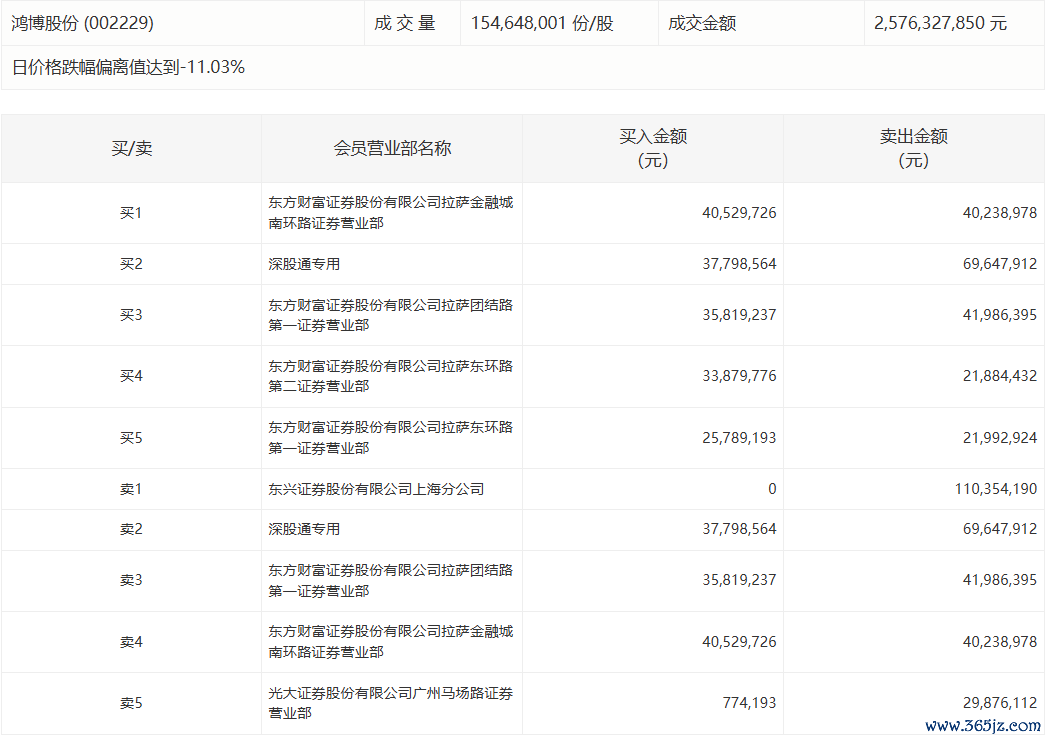Click the 卖出金额(元) column header
Screen dimensions: 1048x741
(x=914, y=148)
